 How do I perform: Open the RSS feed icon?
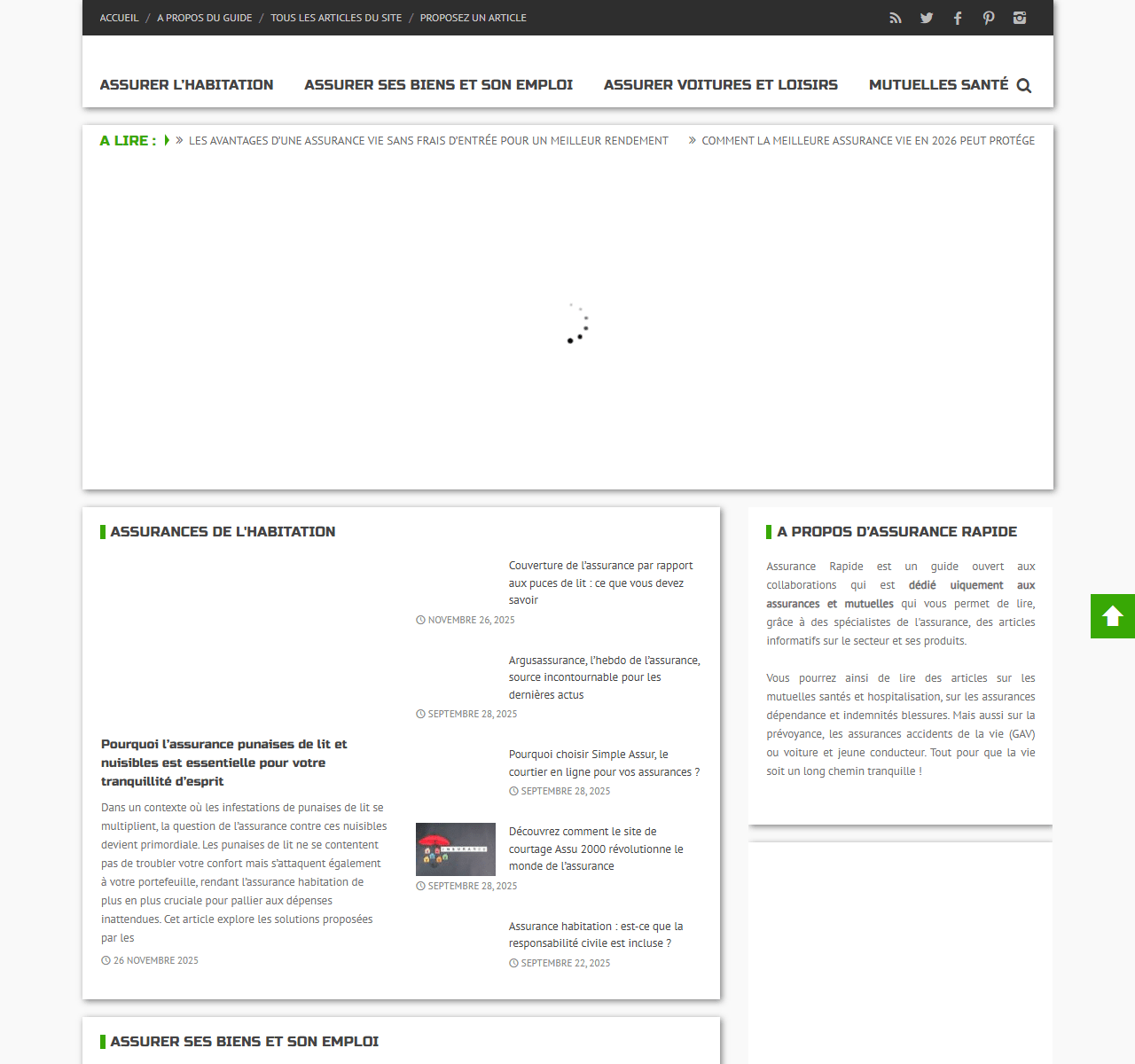click(x=896, y=18)
